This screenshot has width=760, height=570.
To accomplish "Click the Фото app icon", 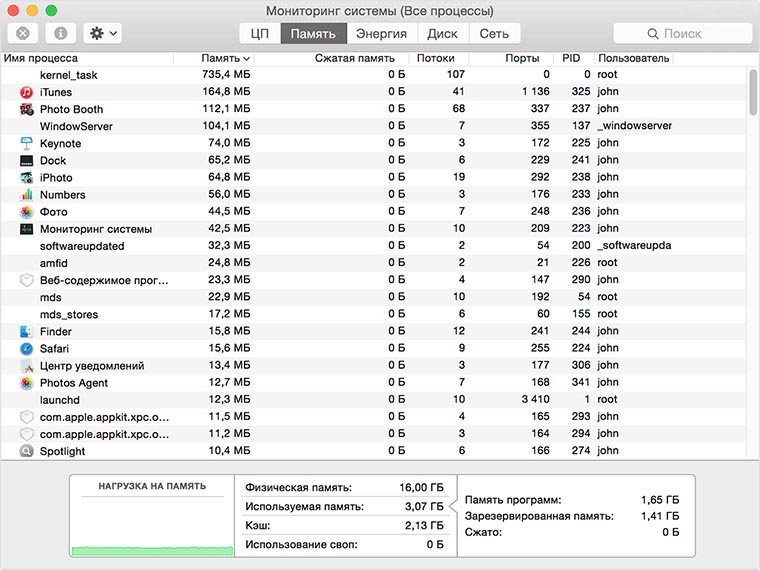I will (x=27, y=212).
